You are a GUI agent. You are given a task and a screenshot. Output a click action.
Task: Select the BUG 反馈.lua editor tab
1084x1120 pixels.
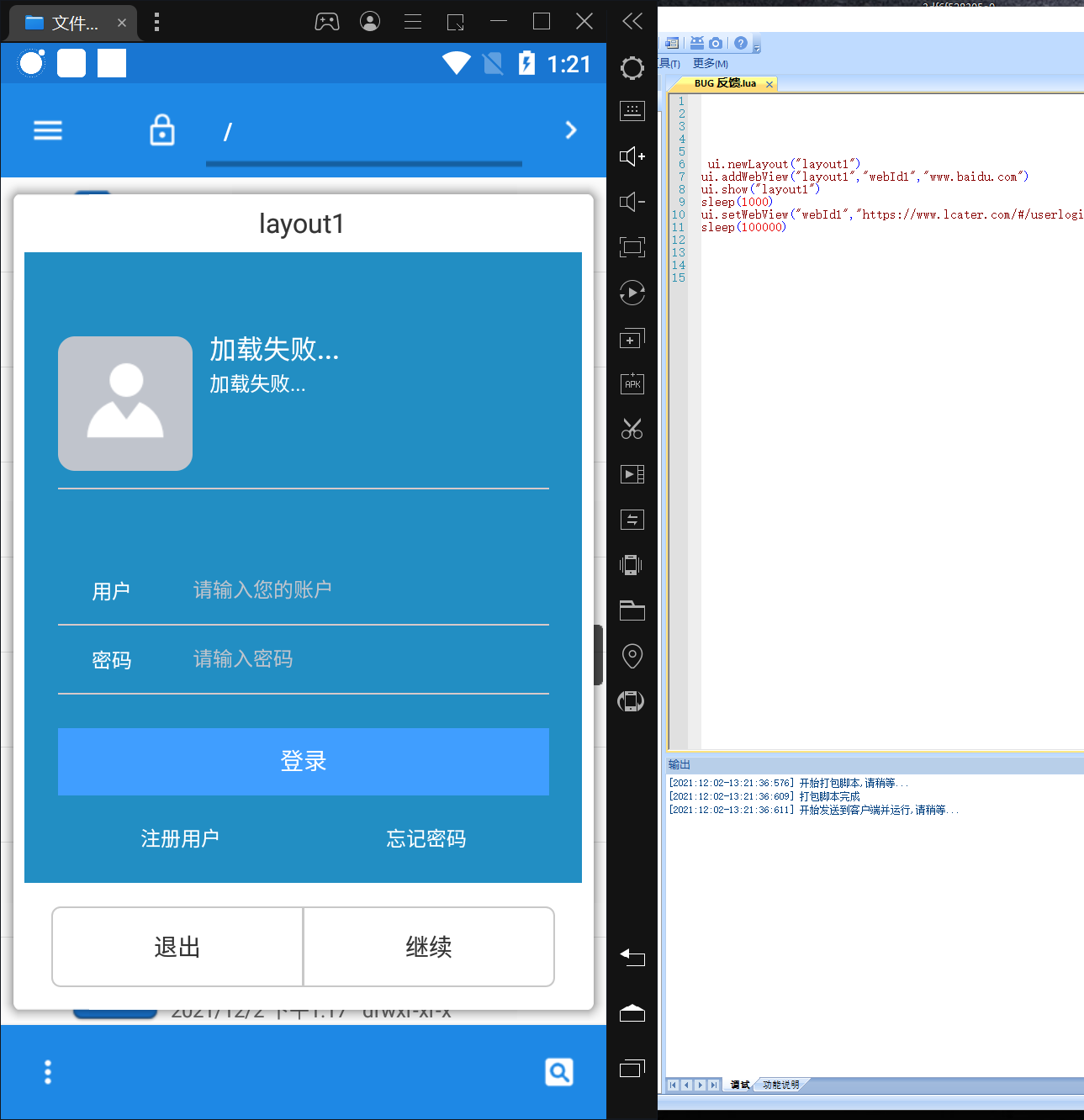[725, 83]
